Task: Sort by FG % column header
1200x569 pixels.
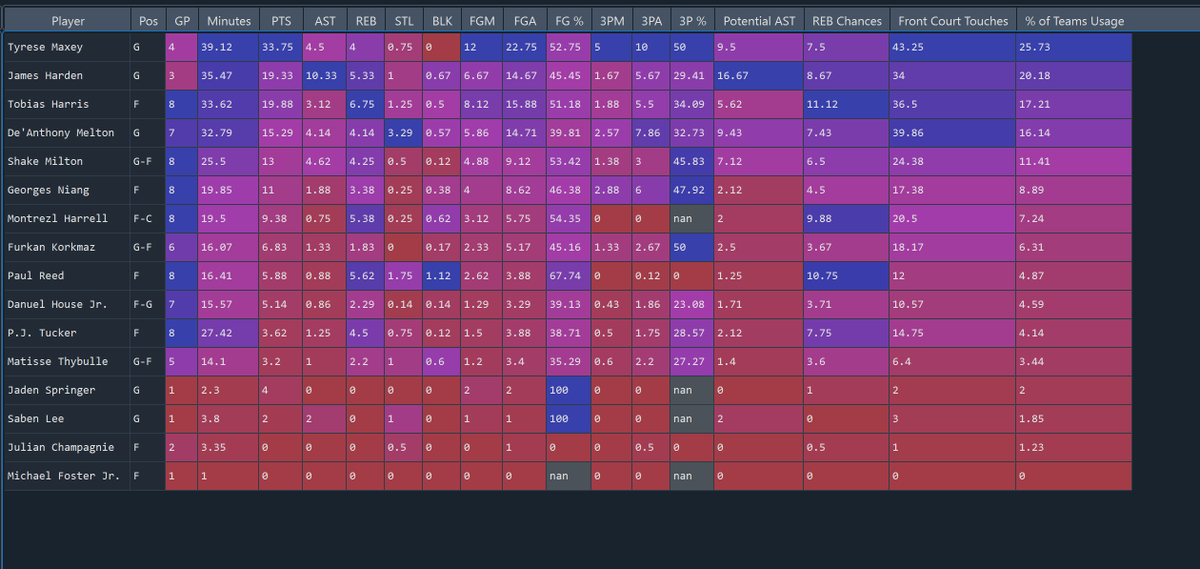Action: coord(569,21)
